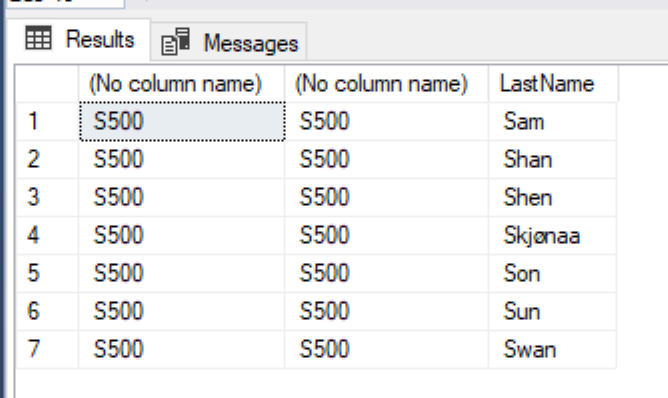This screenshot has height=398, width=668.
Task: Select second (No column name) header
Action: coord(386,84)
